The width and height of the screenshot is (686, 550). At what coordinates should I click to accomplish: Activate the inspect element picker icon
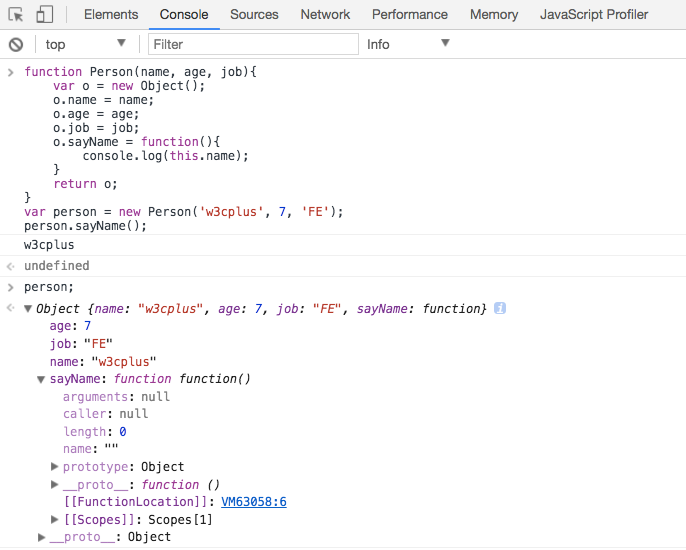[16, 15]
